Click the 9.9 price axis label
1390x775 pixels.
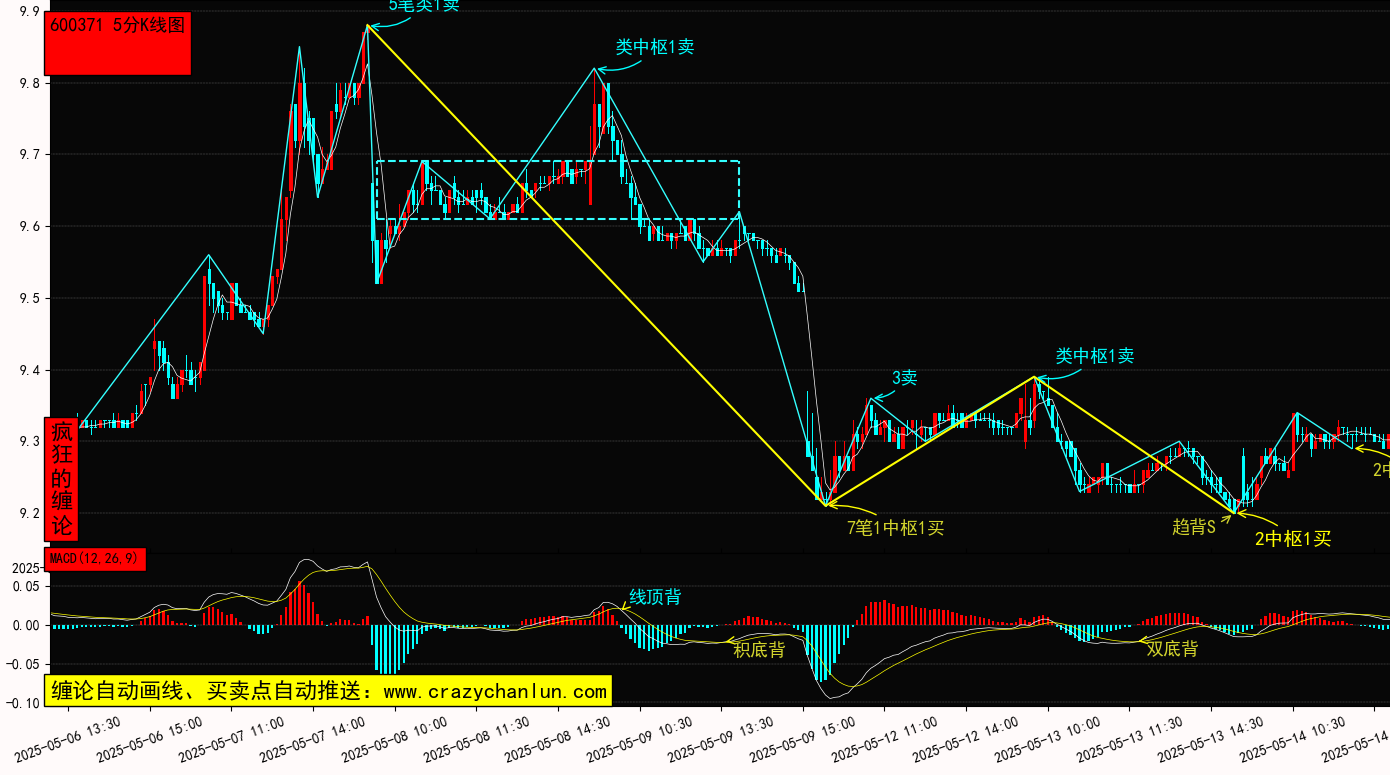coord(30,11)
